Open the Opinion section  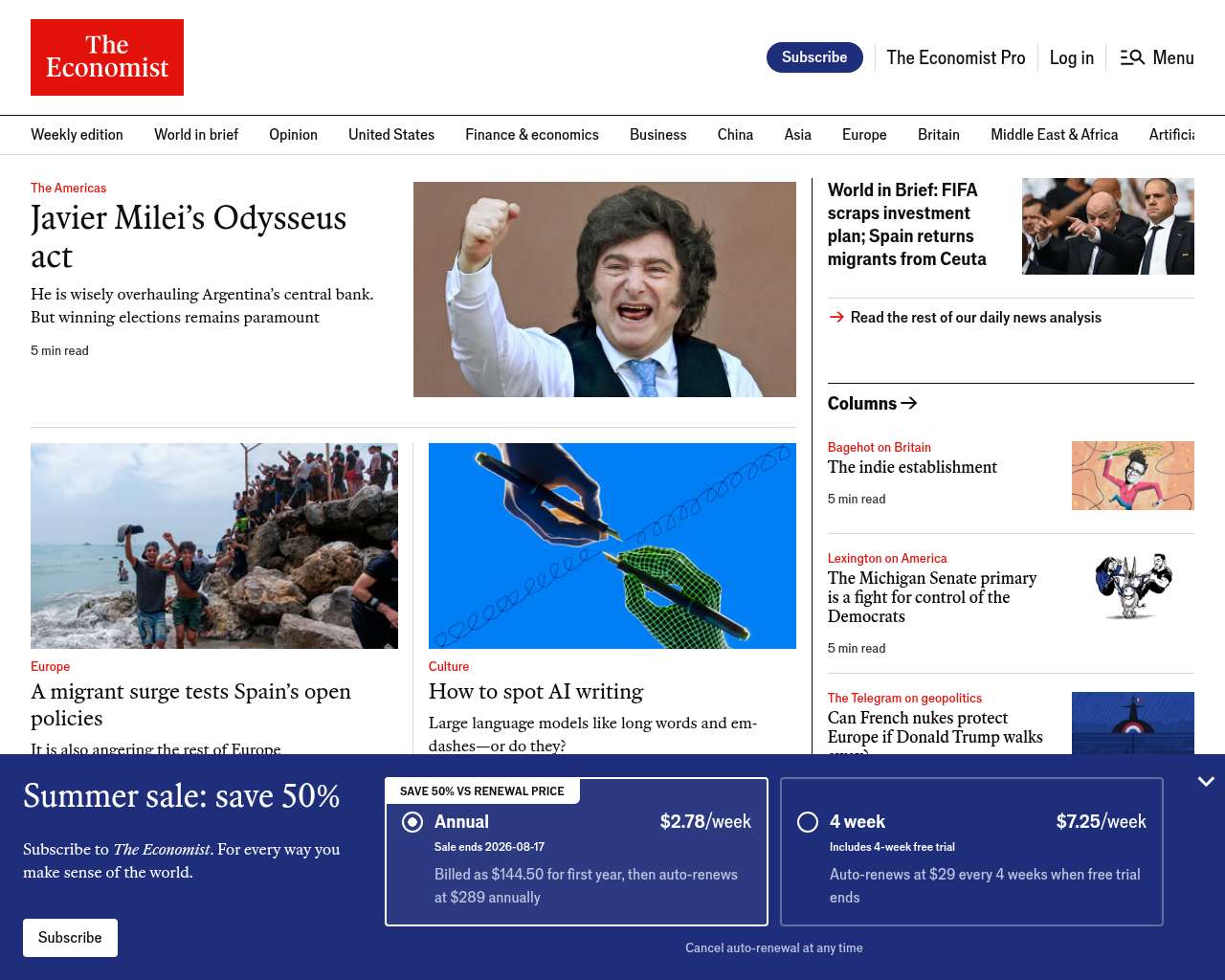point(293,135)
